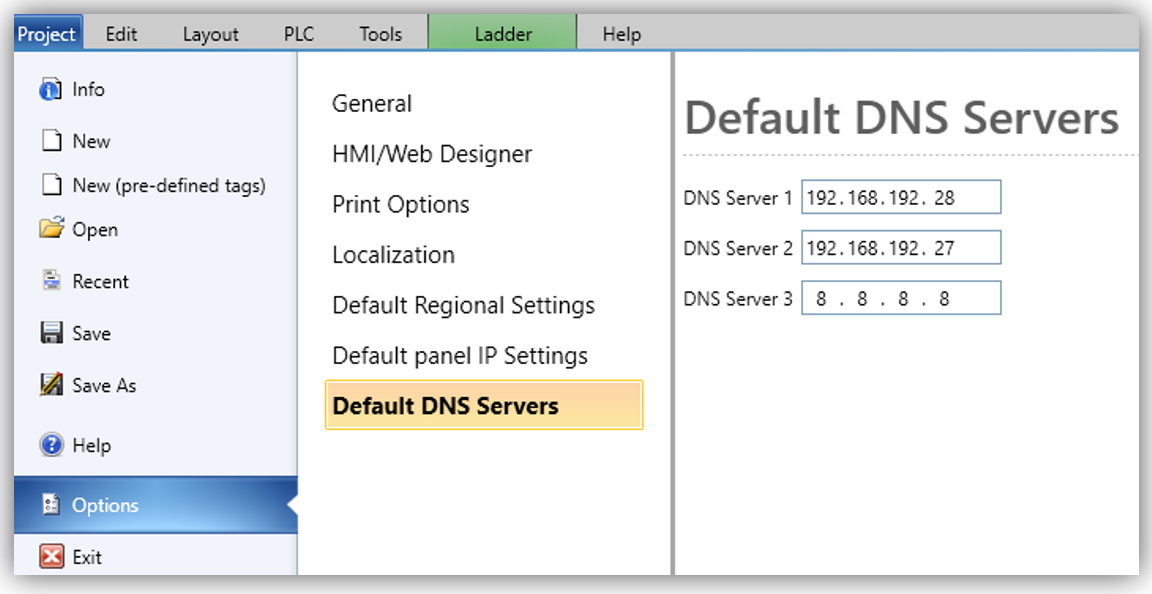This screenshot has height=594, width=1152.
Task: Open HMI/Web Designer options category
Action: [x=432, y=154]
